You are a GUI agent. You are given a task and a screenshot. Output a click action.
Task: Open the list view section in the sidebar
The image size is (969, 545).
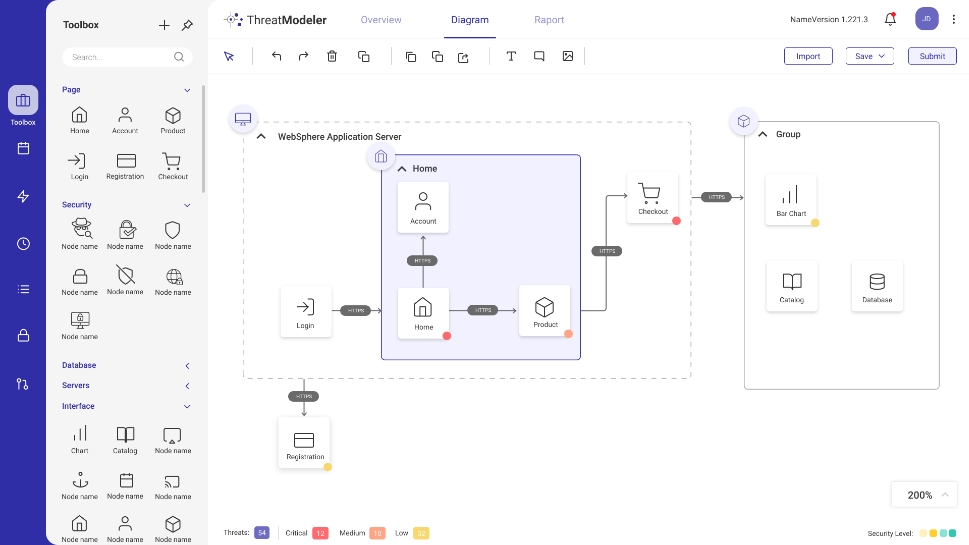coord(23,289)
